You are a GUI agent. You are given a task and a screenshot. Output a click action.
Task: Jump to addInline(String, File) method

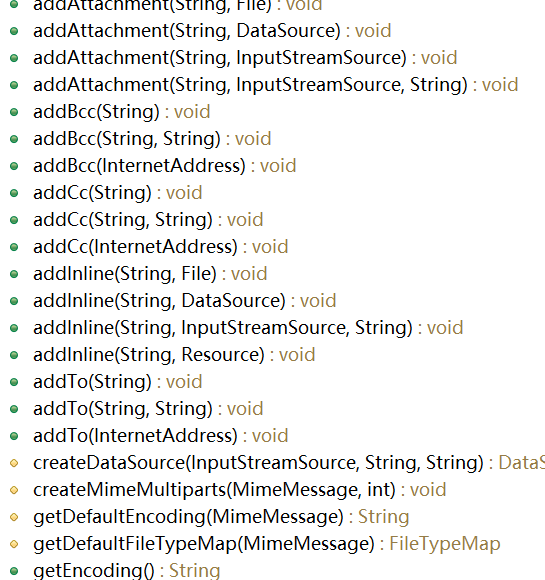(150, 274)
